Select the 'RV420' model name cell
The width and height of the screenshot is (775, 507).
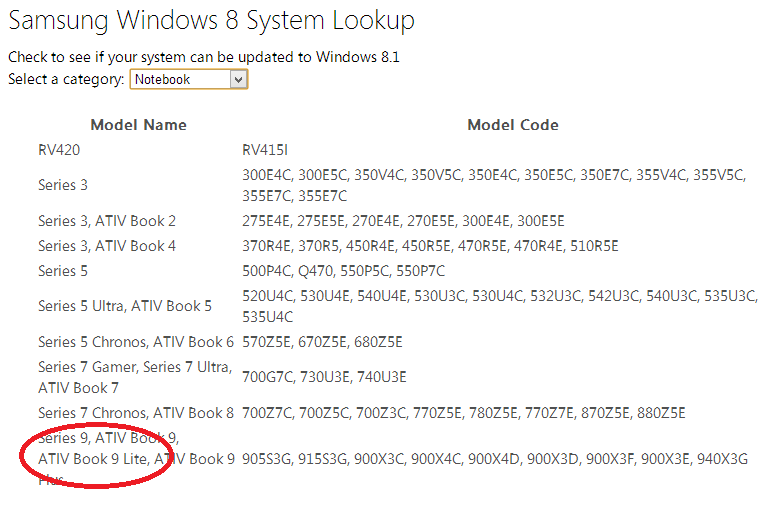pyautogui.click(x=59, y=150)
